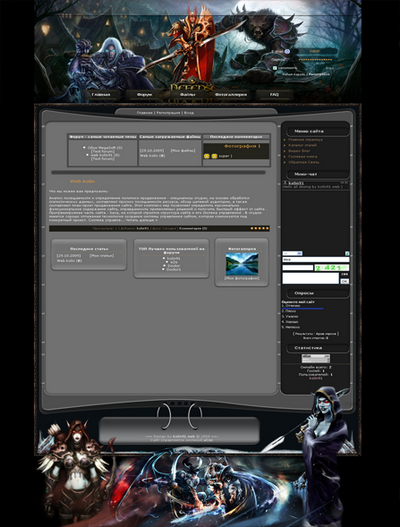This screenshot has width=400, height=527.
Task: Click the second smiley icon in the last comment
Action: (214, 156)
